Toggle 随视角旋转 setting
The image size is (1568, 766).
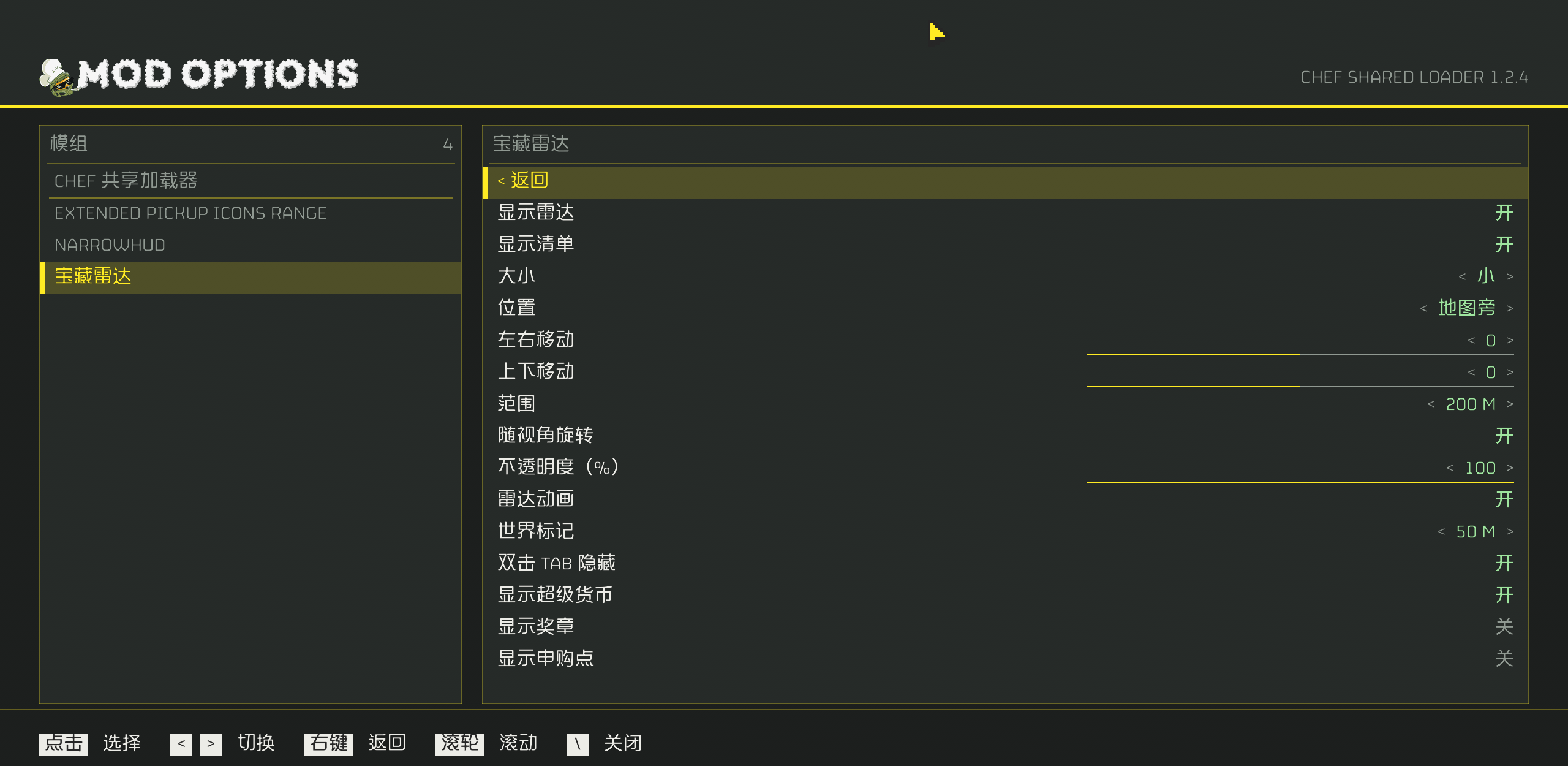pyautogui.click(x=1504, y=436)
